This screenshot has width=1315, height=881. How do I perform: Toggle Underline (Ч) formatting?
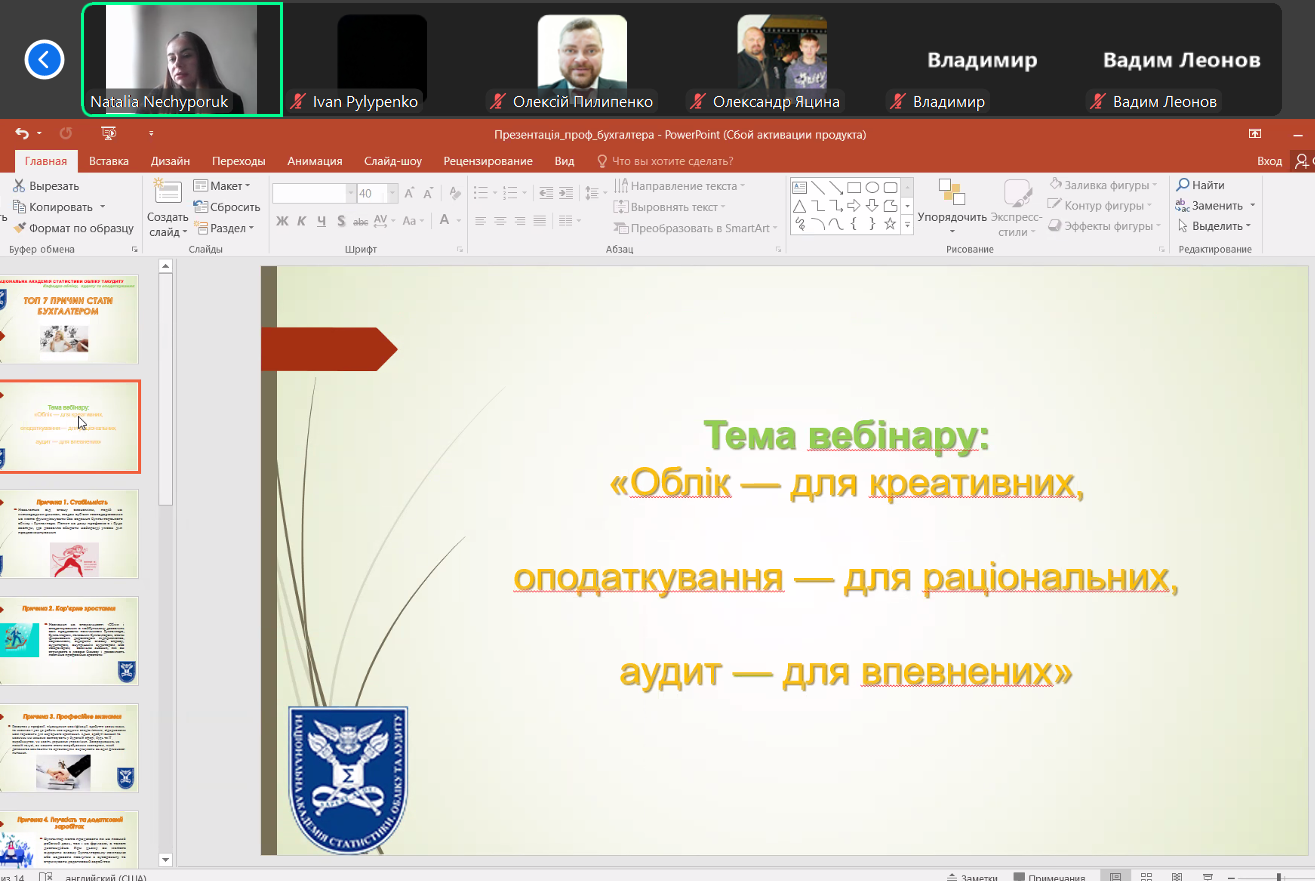[x=321, y=221]
